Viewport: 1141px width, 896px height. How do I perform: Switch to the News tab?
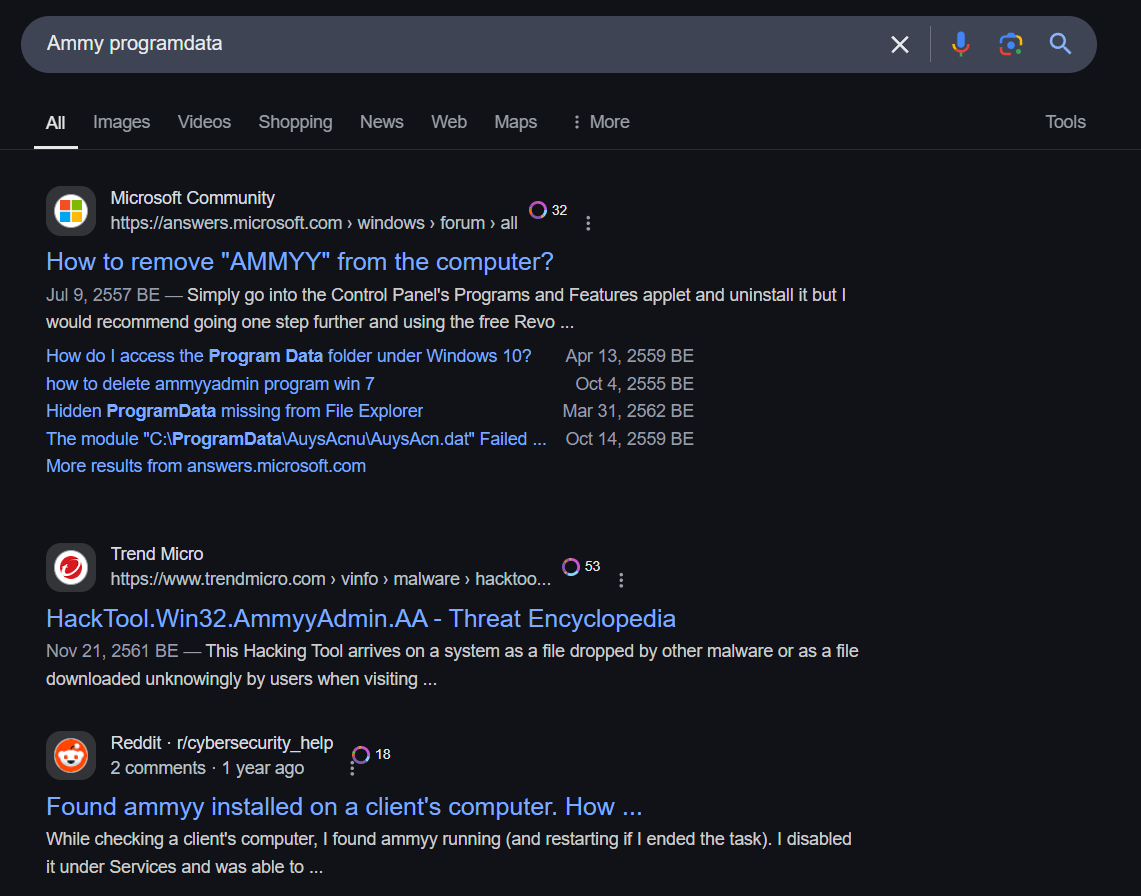point(381,121)
